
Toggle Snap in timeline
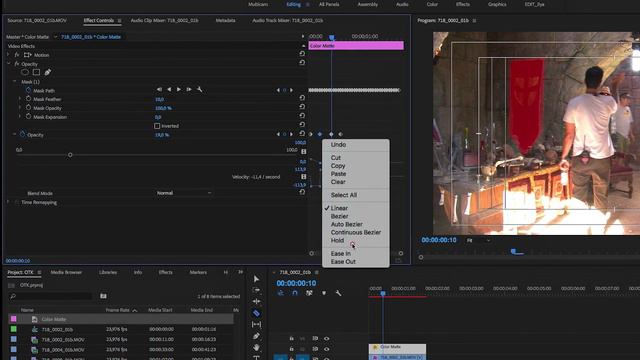(x=295, y=293)
